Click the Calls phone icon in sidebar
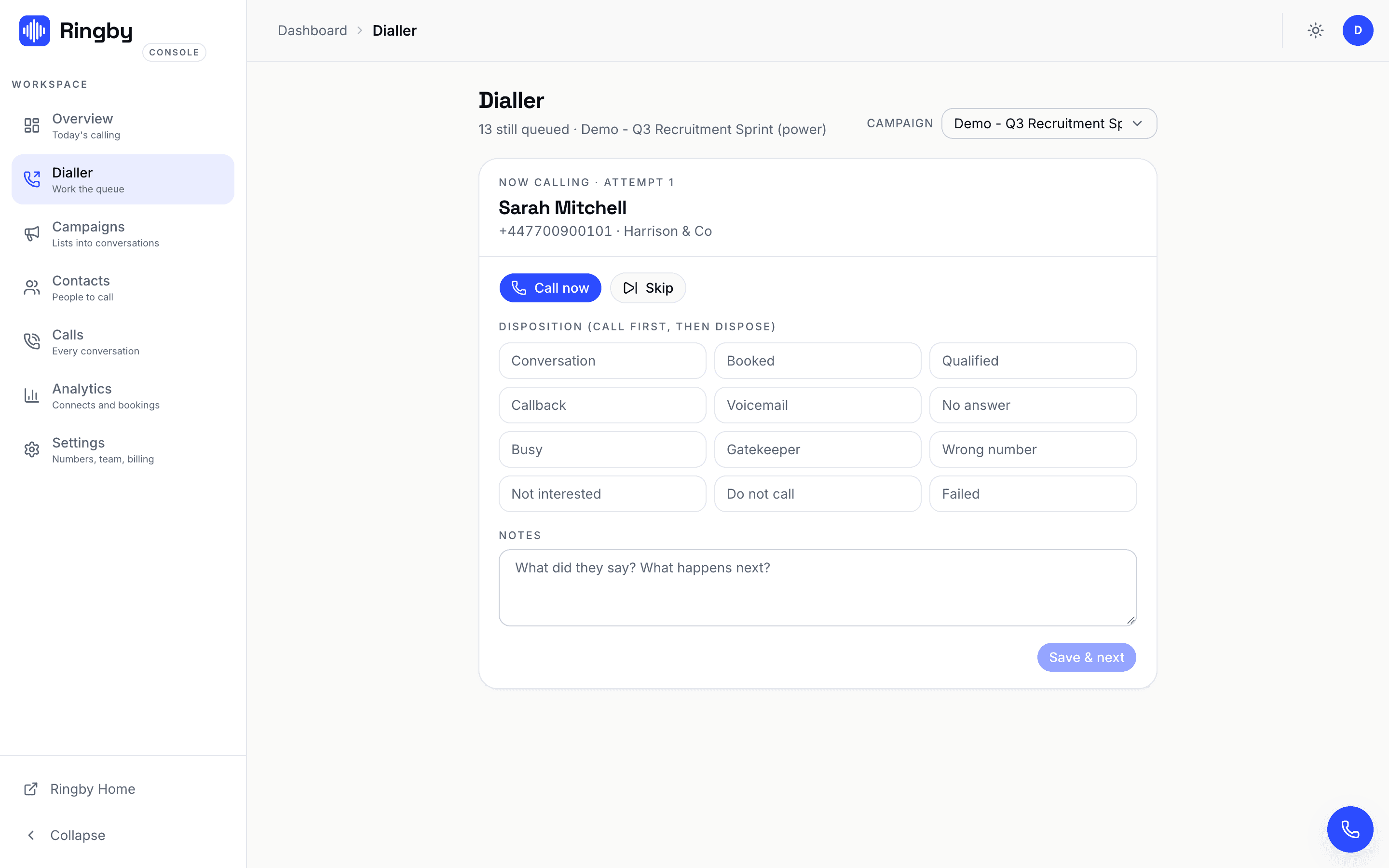The image size is (1389, 868). tap(31, 341)
